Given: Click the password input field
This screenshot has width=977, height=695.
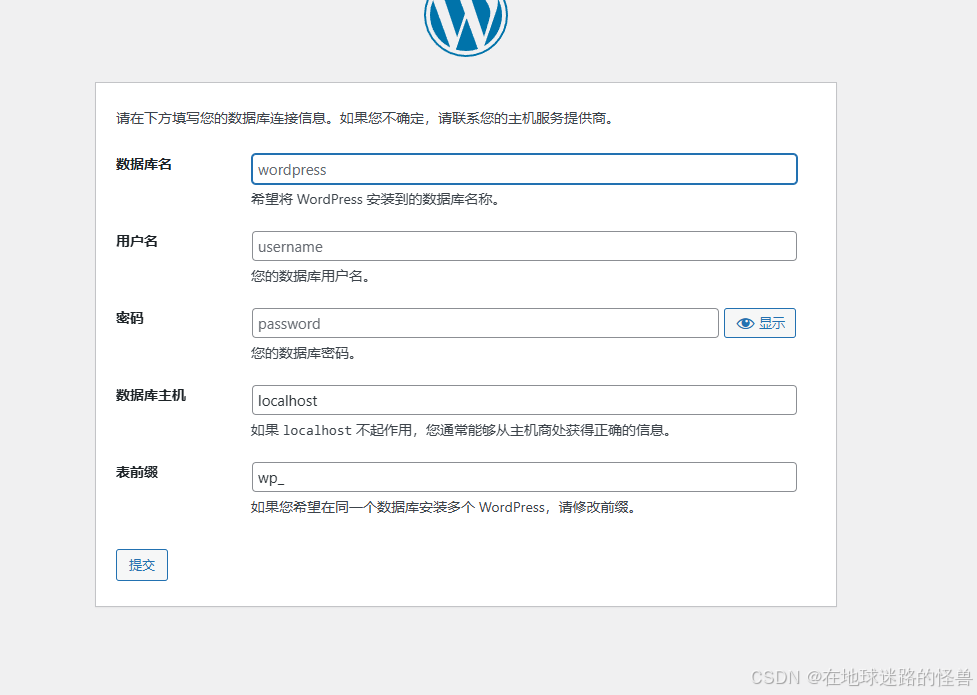Looking at the screenshot, I should coord(485,323).
